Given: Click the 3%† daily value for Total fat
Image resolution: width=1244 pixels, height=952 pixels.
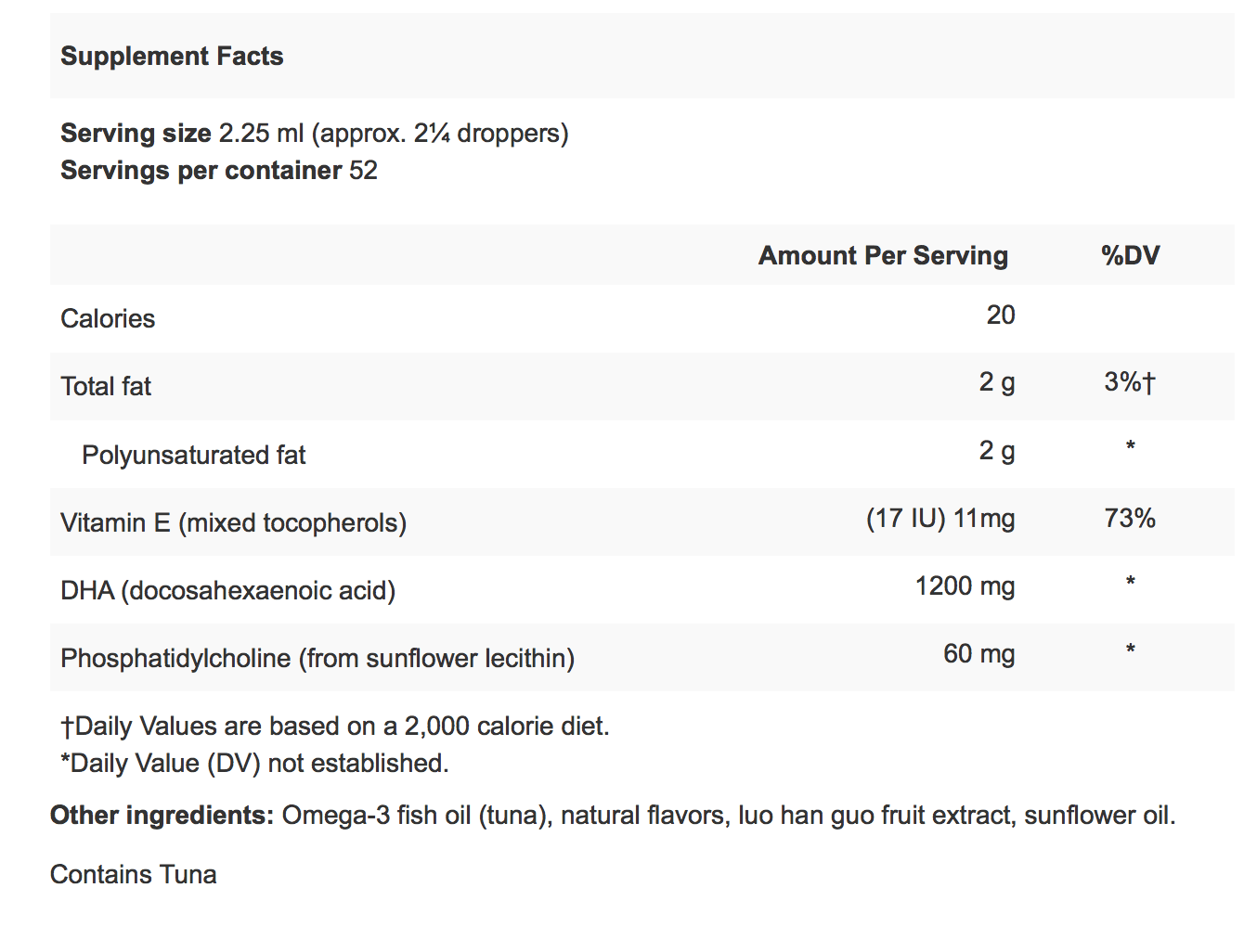Looking at the screenshot, I should pos(1130,382).
